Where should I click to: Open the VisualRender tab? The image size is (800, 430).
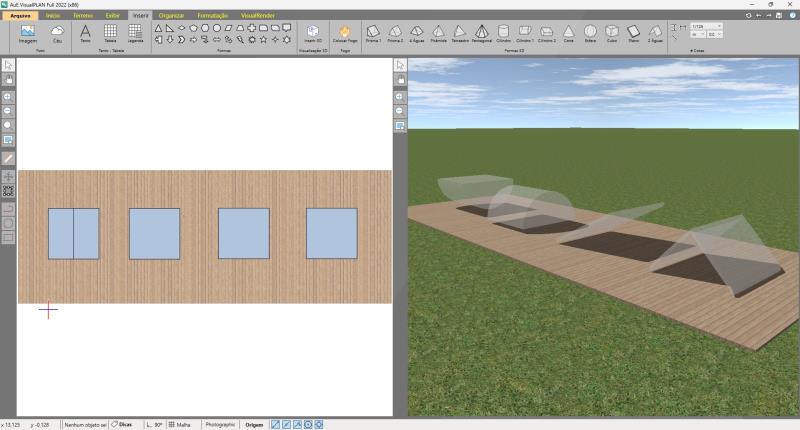click(x=258, y=15)
